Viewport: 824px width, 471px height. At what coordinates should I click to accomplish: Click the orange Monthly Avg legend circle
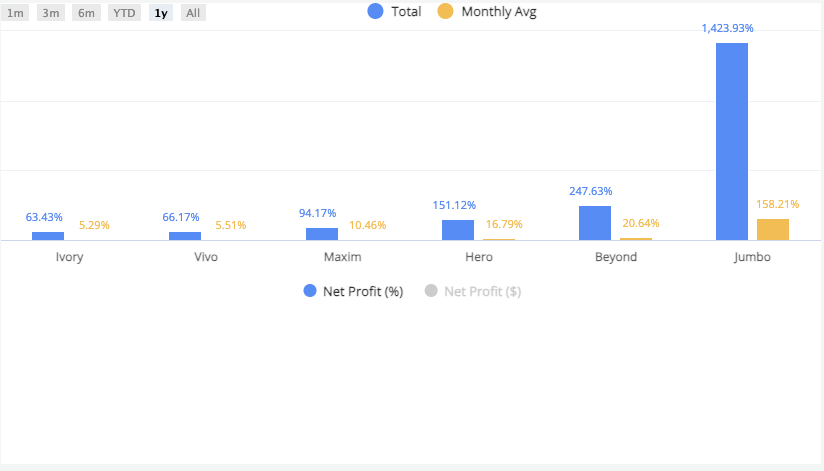point(445,12)
